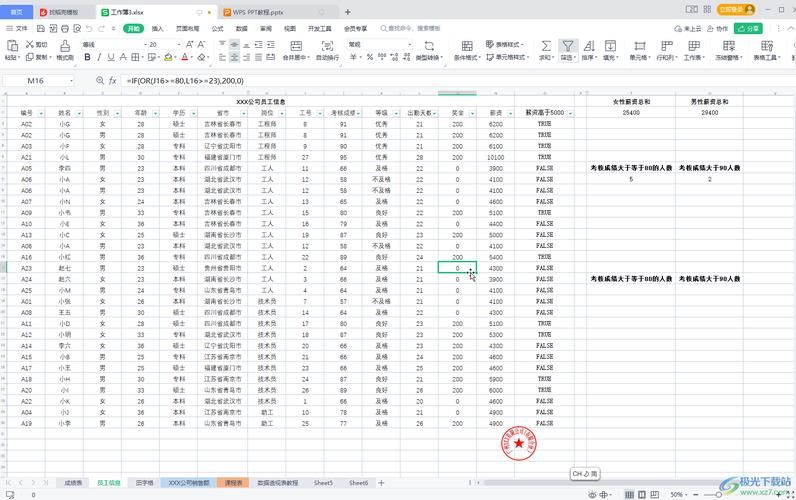Click the fx insert function icon
The width and height of the screenshot is (796, 500).
click(x=113, y=81)
